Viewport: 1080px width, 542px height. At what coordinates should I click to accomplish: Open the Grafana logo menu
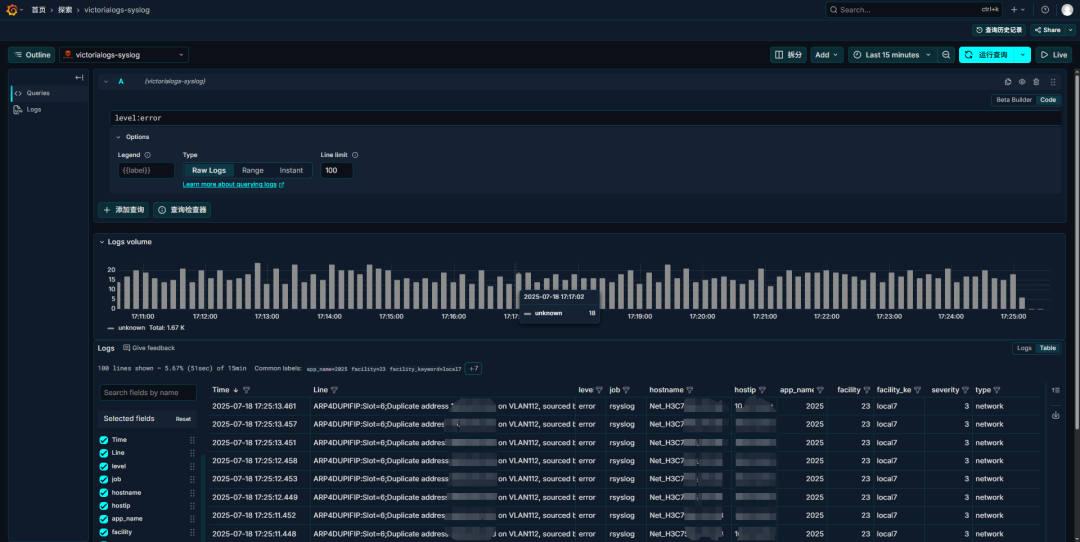coord(12,10)
